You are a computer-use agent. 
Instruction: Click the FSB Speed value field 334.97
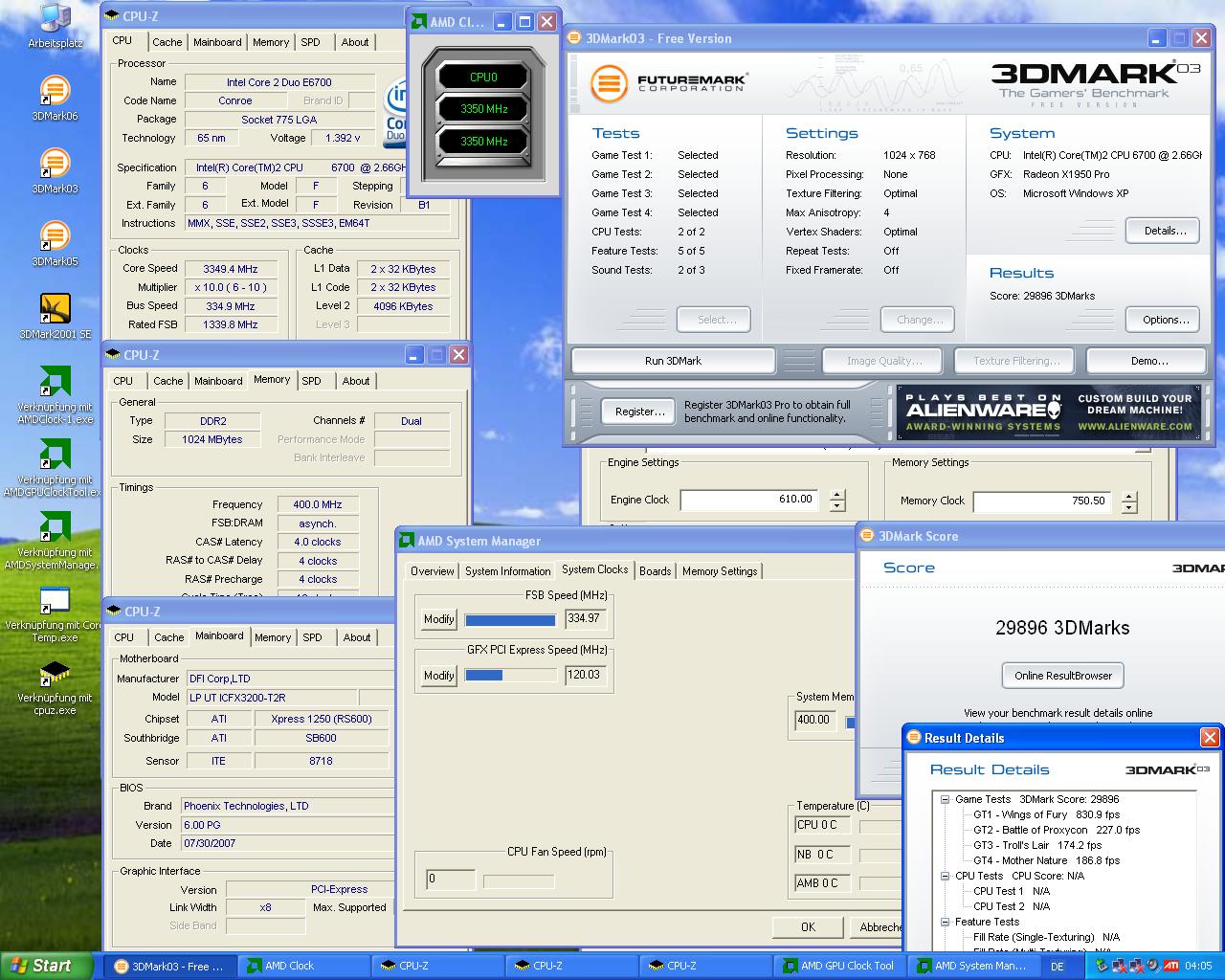click(585, 619)
